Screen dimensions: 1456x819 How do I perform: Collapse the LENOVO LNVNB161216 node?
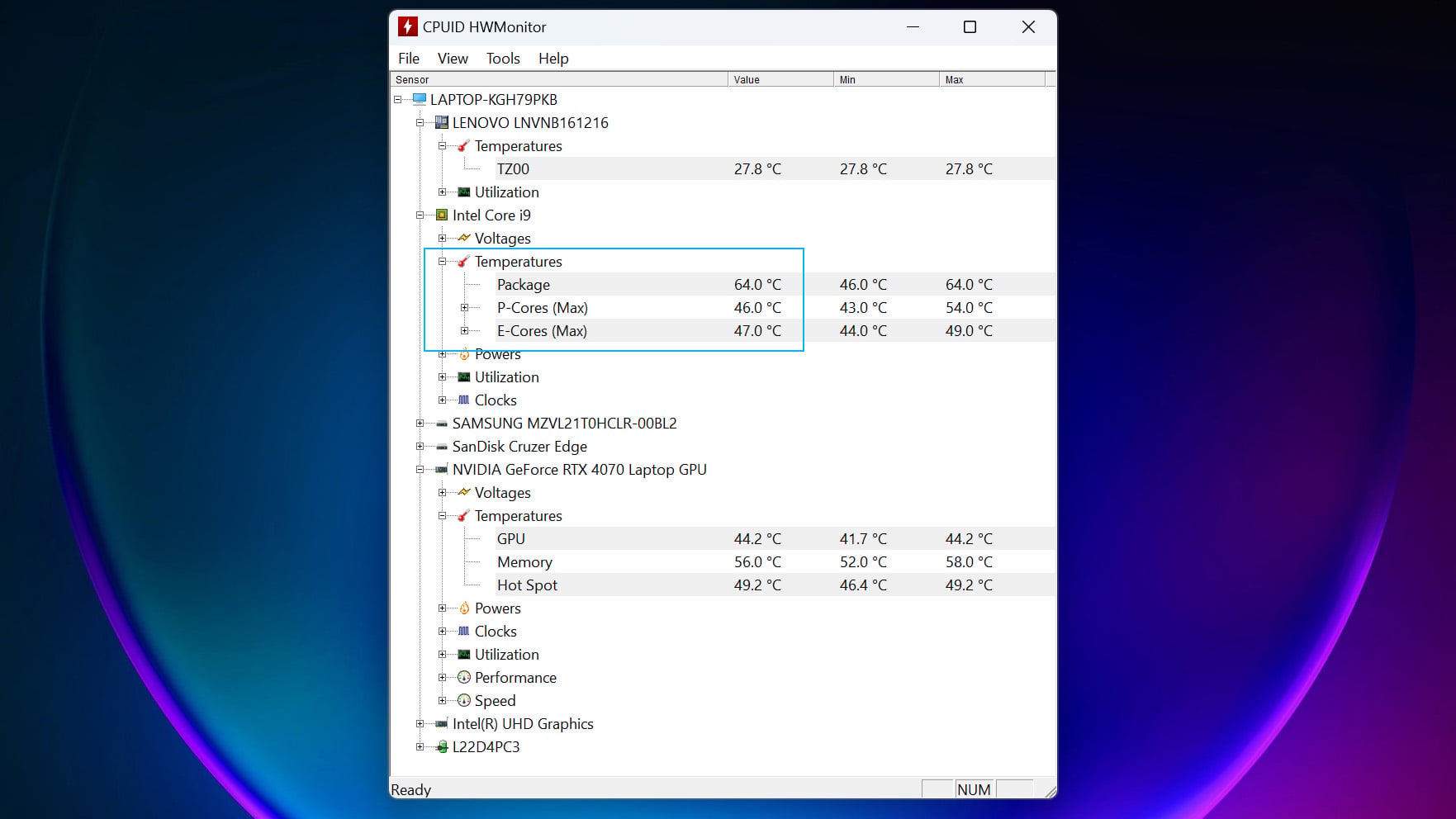click(x=420, y=122)
